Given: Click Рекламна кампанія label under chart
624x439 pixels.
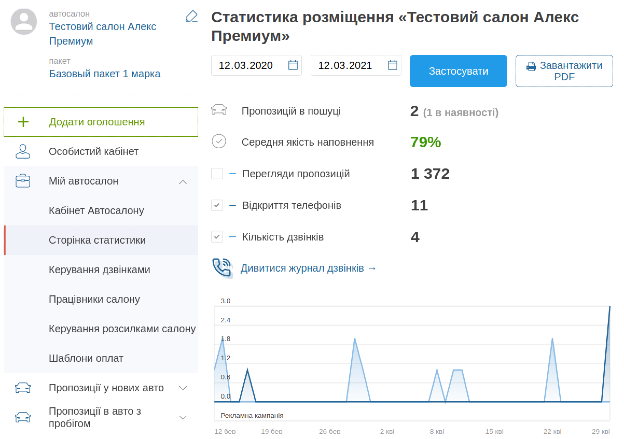Looking at the screenshot, I should [252, 416].
